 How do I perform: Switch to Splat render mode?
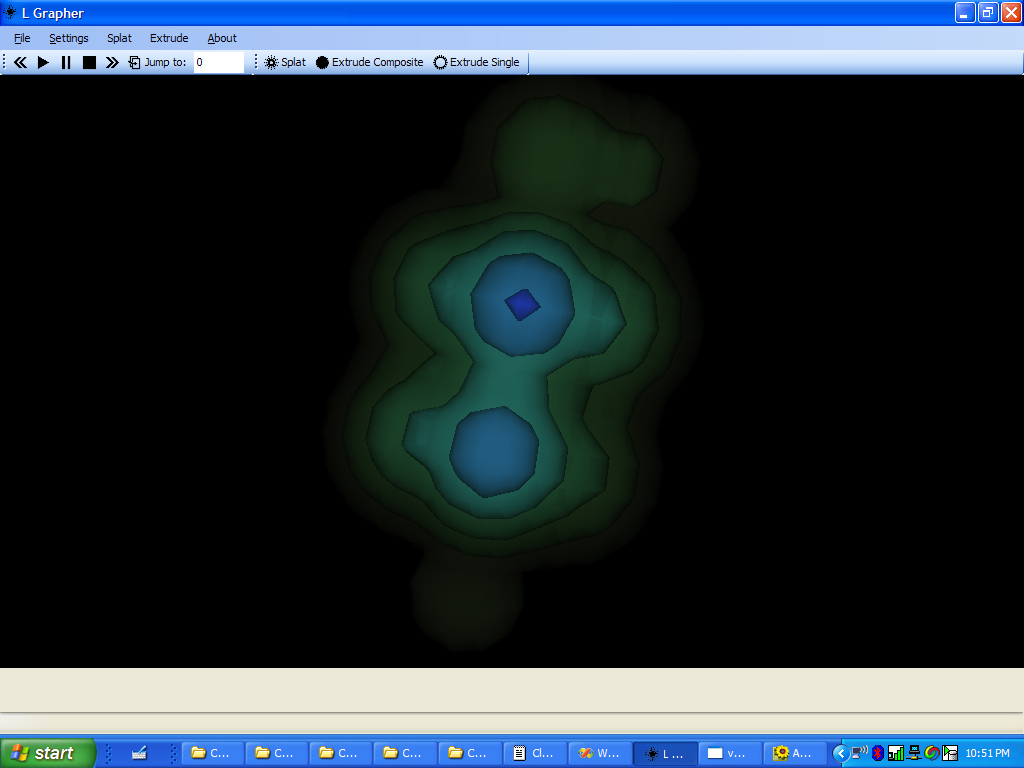click(285, 62)
